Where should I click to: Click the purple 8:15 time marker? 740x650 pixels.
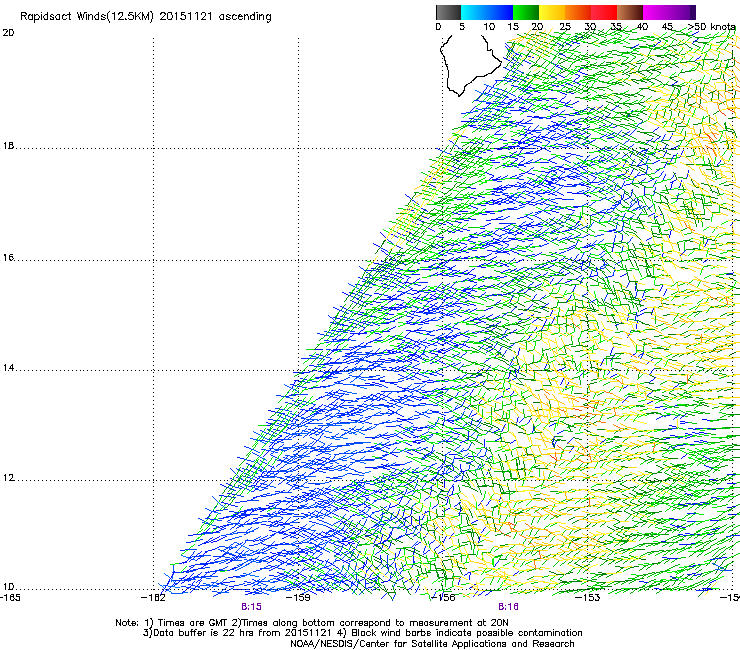point(251,607)
